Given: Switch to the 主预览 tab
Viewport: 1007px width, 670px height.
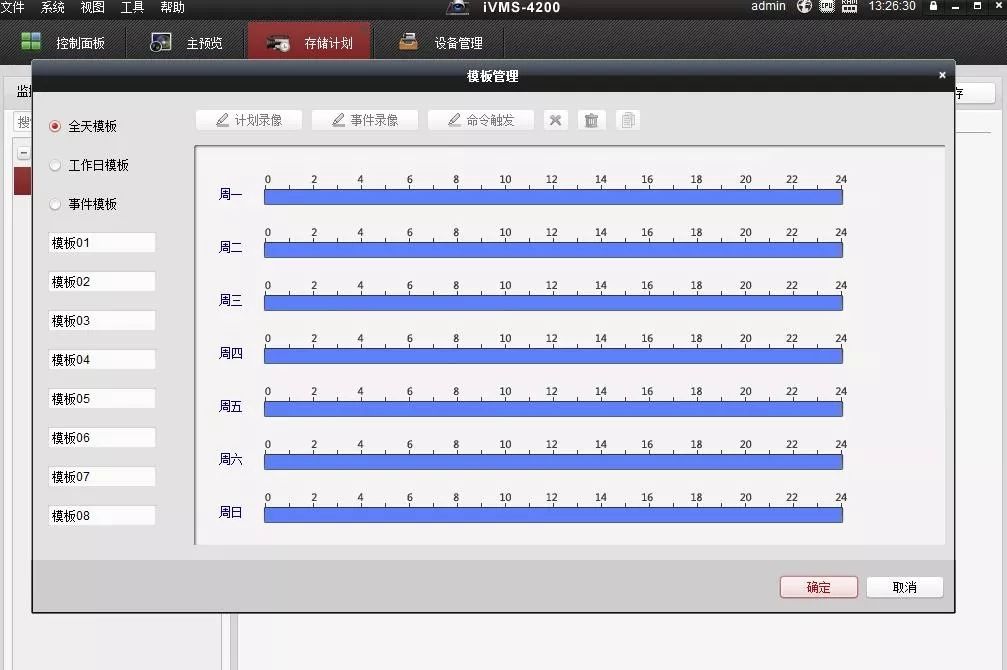Looking at the screenshot, I should coord(186,42).
